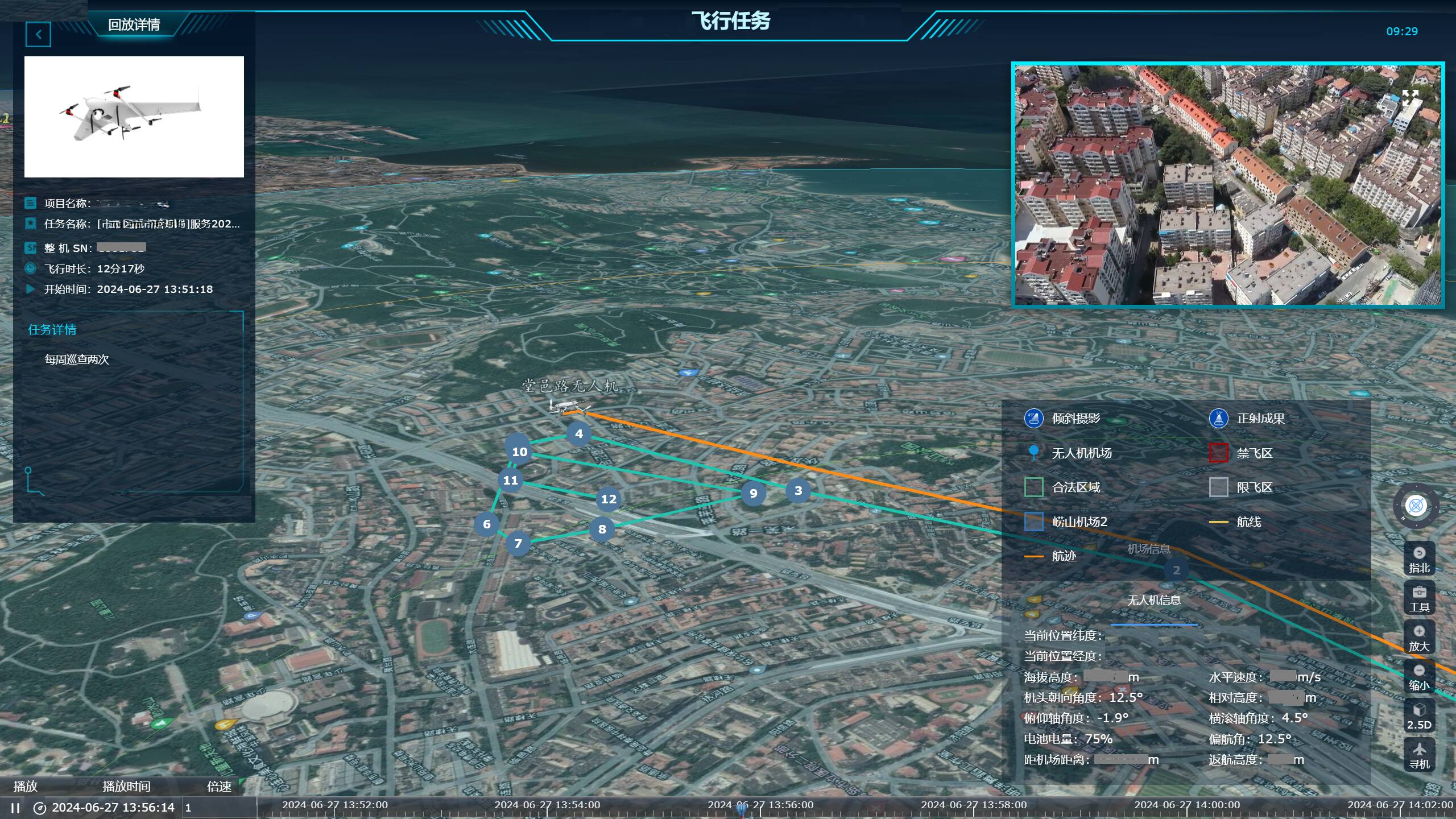
Task: Click the 回放详情 panel tab
Action: [x=134, y=24]
